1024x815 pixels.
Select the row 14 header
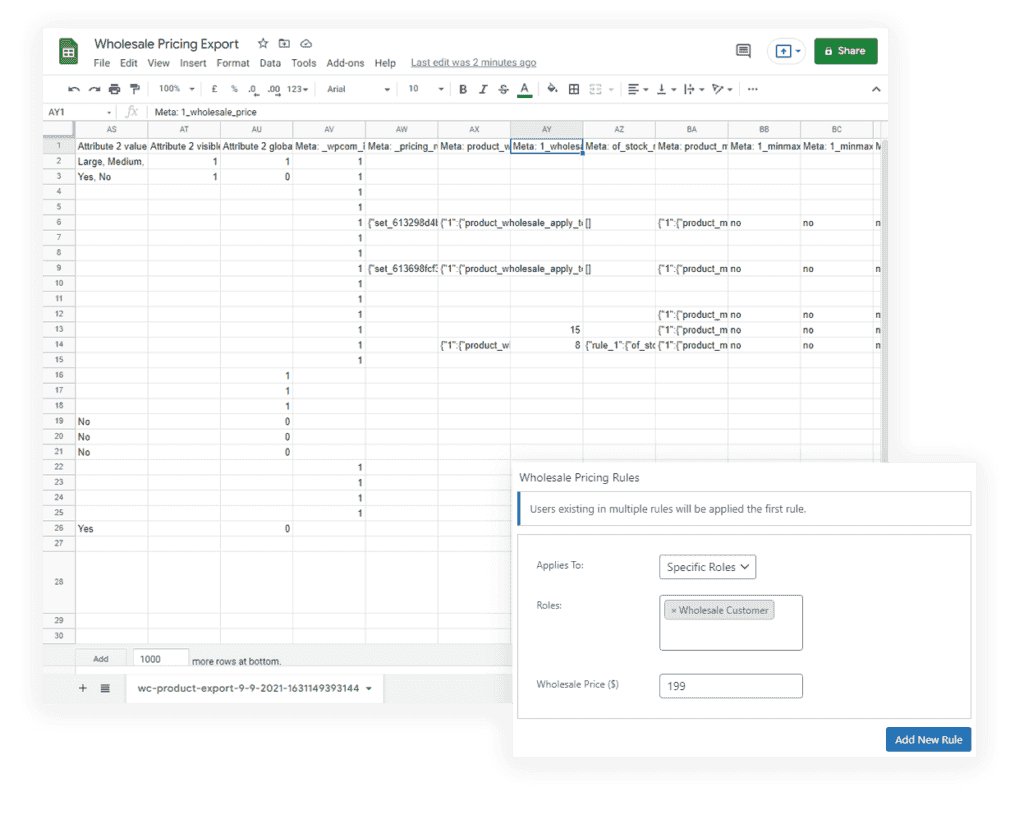coord(59,344)
